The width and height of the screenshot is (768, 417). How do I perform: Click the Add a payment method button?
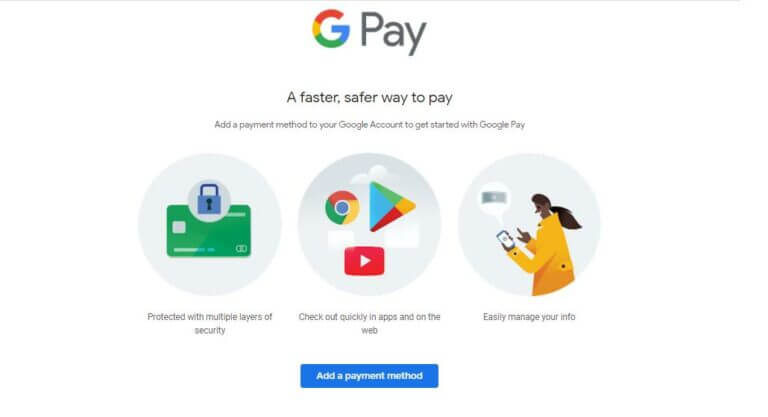coord(369,376)
